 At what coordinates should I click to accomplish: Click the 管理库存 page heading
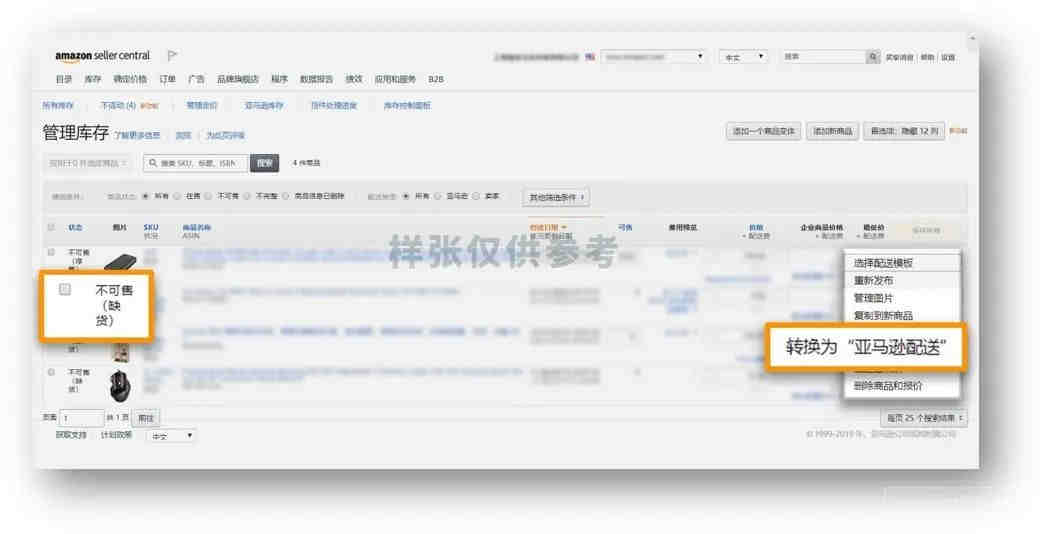click(75, 133)
